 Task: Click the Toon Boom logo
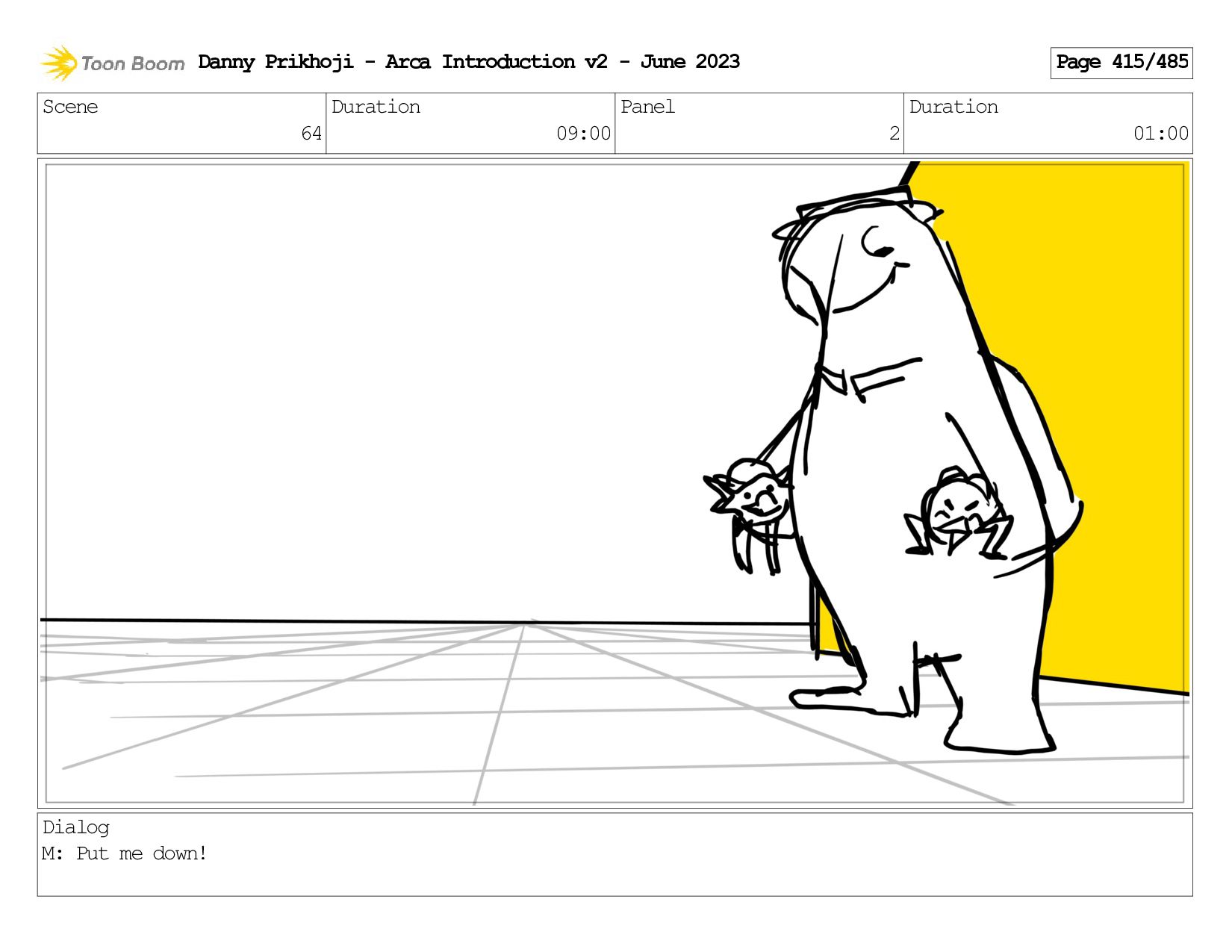[112, 63]
